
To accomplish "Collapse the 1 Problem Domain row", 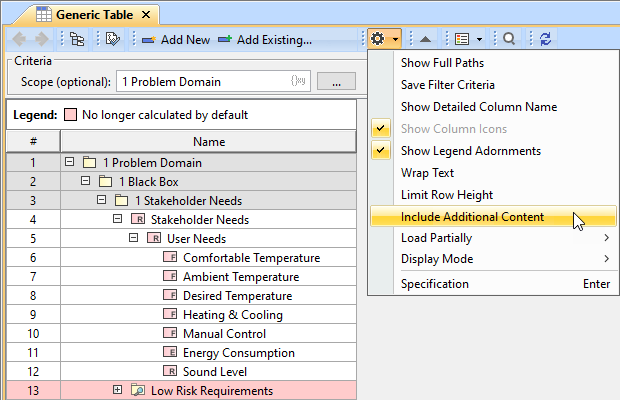I will tap(70, 162).
